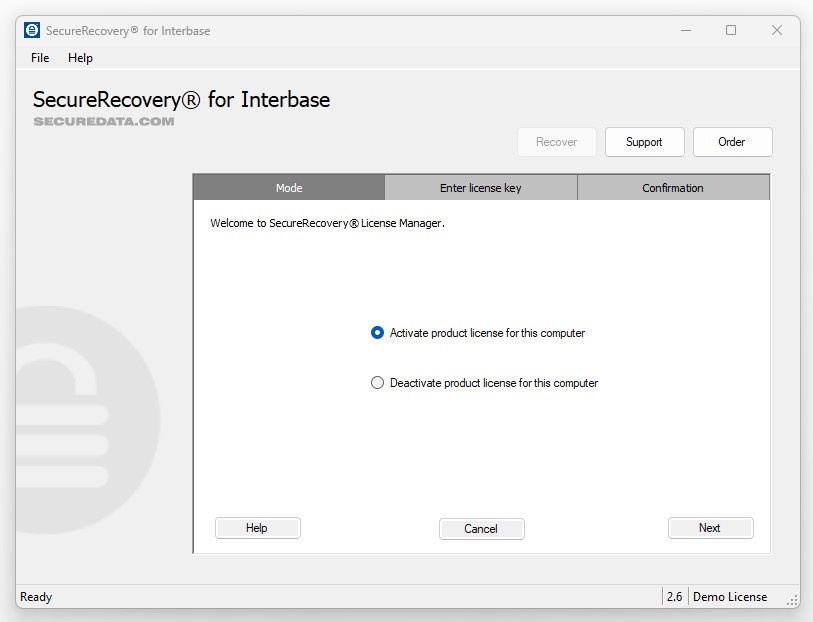Click the grayed-out Recover button

pyautogui.click(x=556, y=142)
